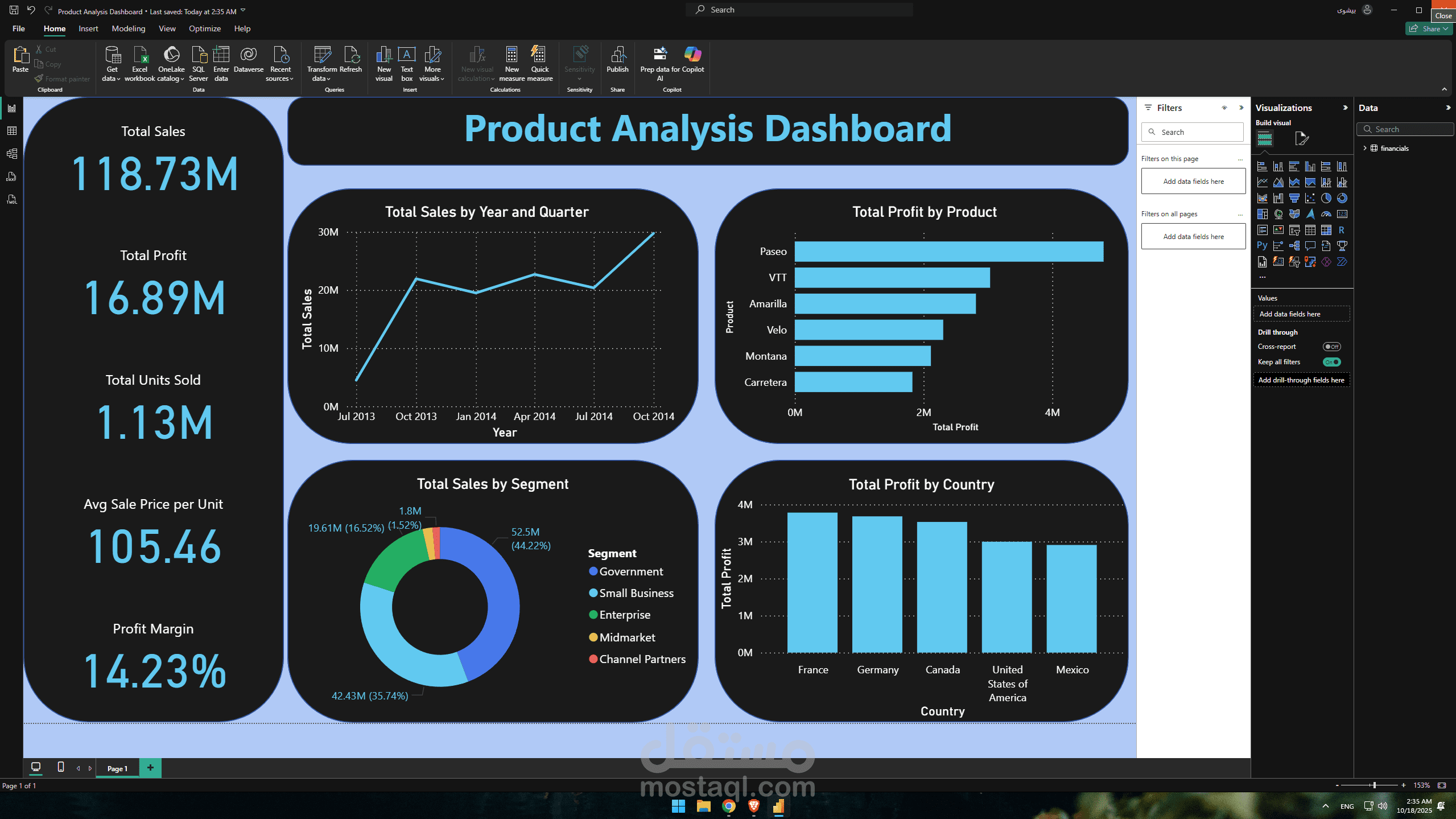
Task: Toggle Filters pane visibility eye icon
Action: coord(1224,108)
